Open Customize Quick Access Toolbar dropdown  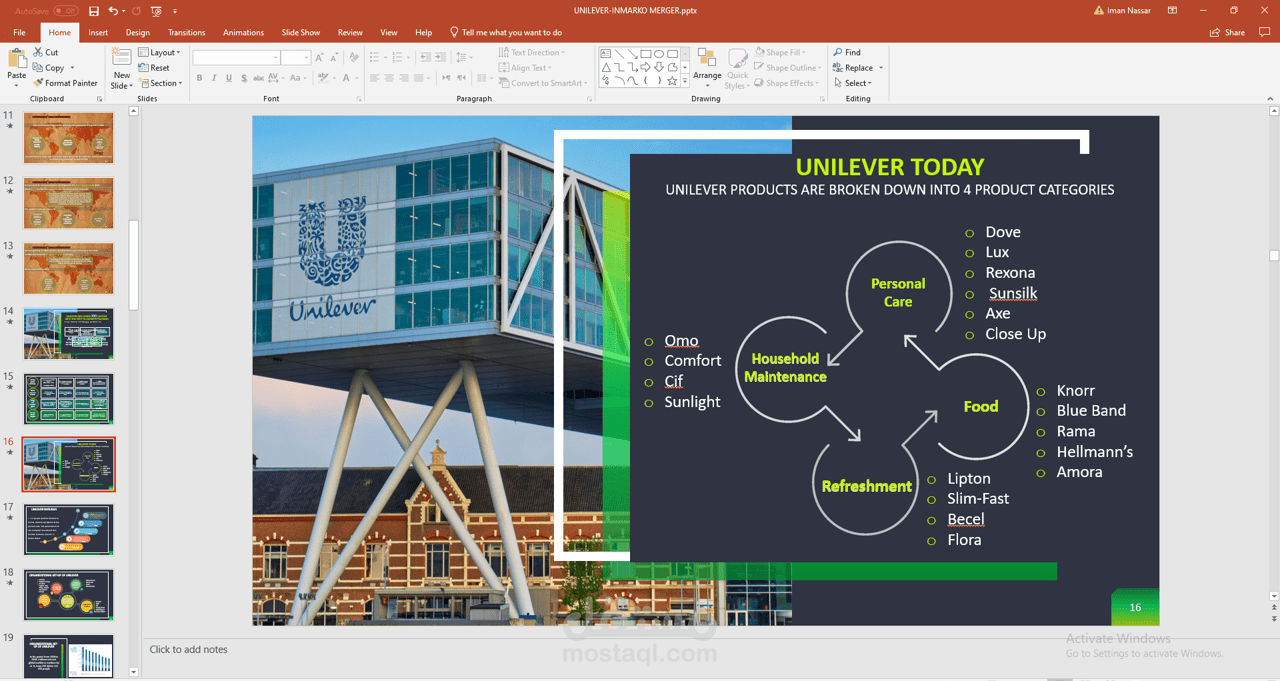tap(177, 11)
